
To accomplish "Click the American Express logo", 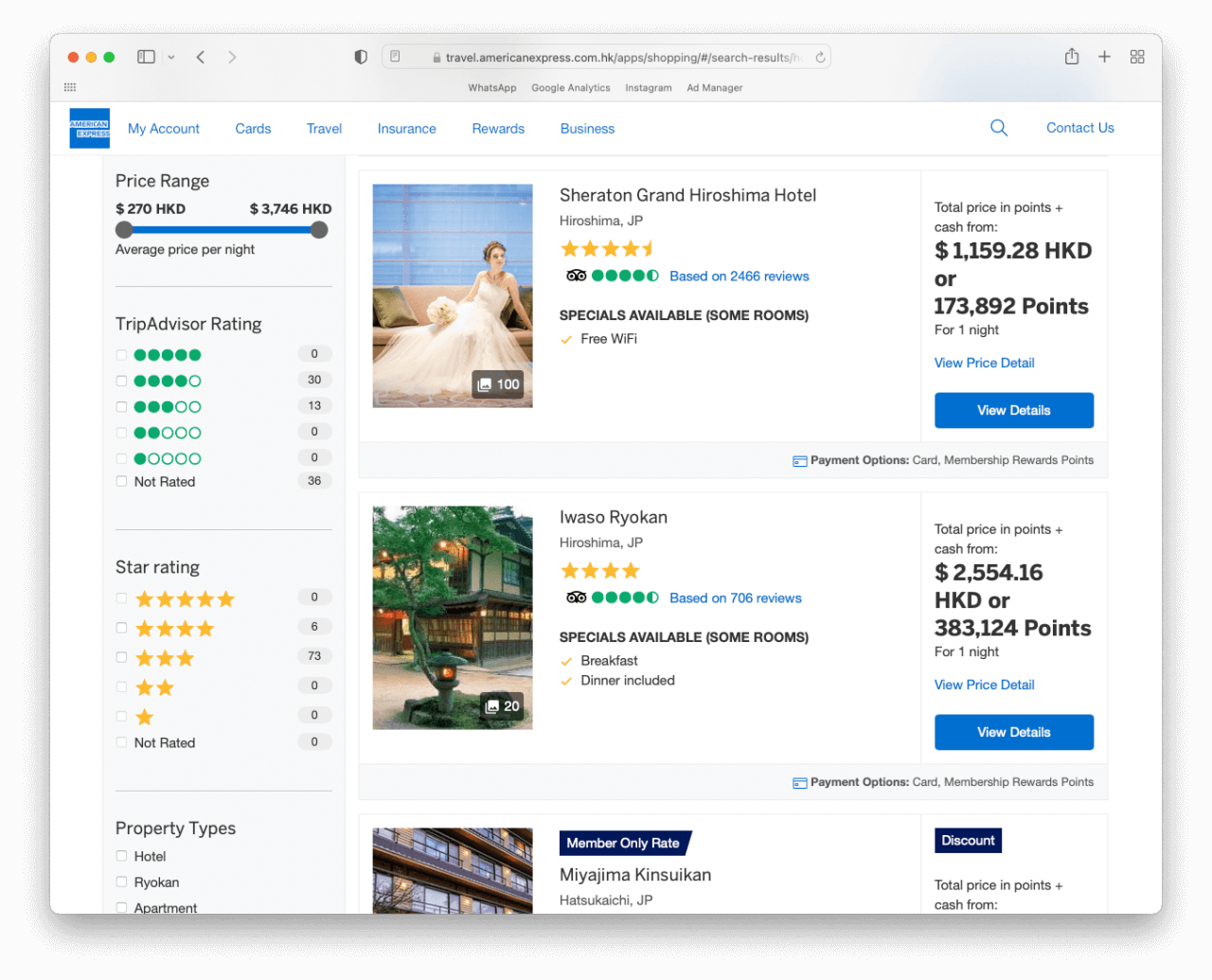I will point(90,129).
